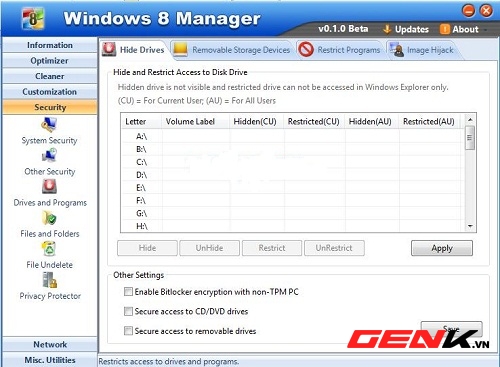
Task: Open the System Security icon
Action: pos(49,125)
